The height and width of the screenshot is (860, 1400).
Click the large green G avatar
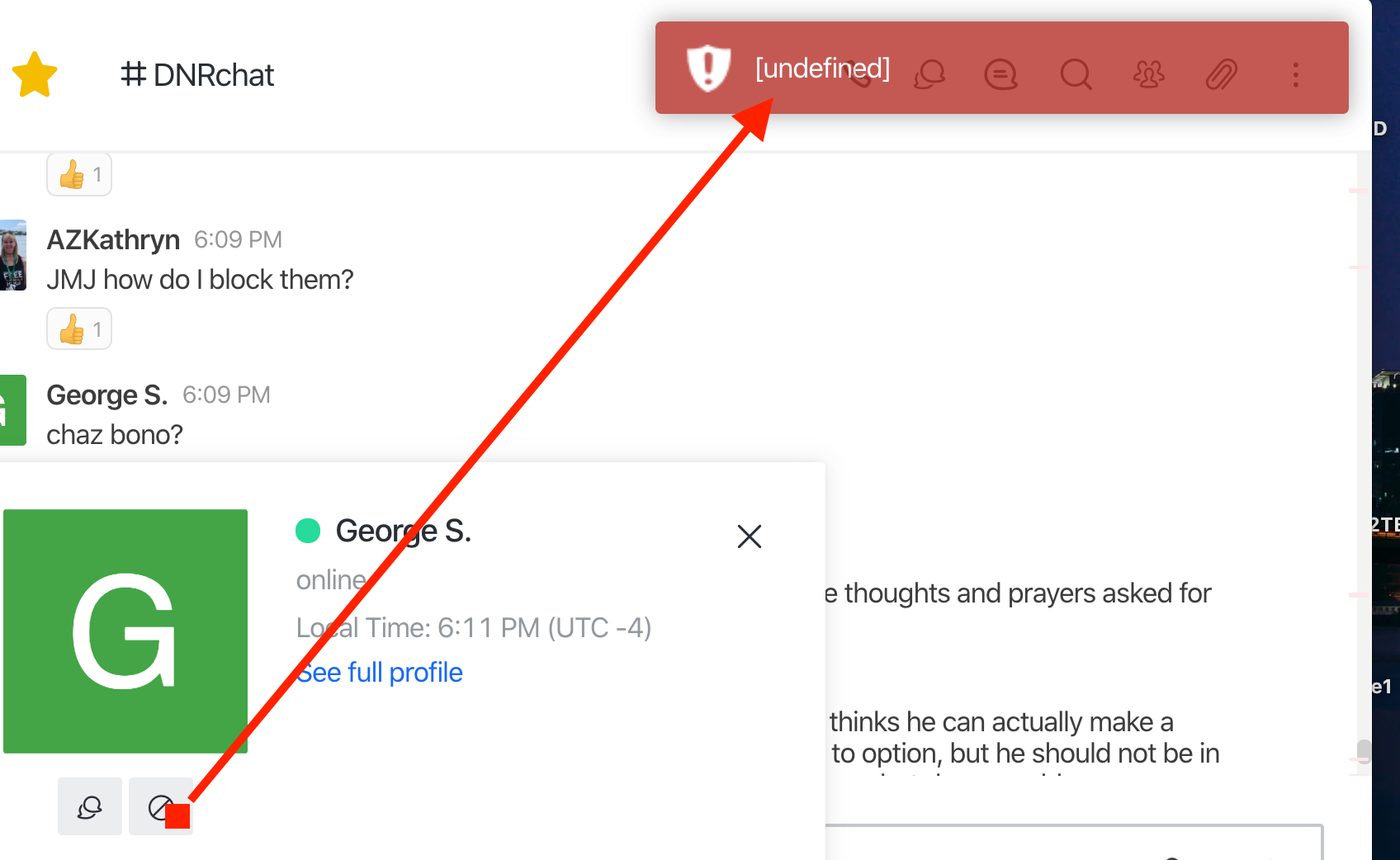tap(125, 631)
